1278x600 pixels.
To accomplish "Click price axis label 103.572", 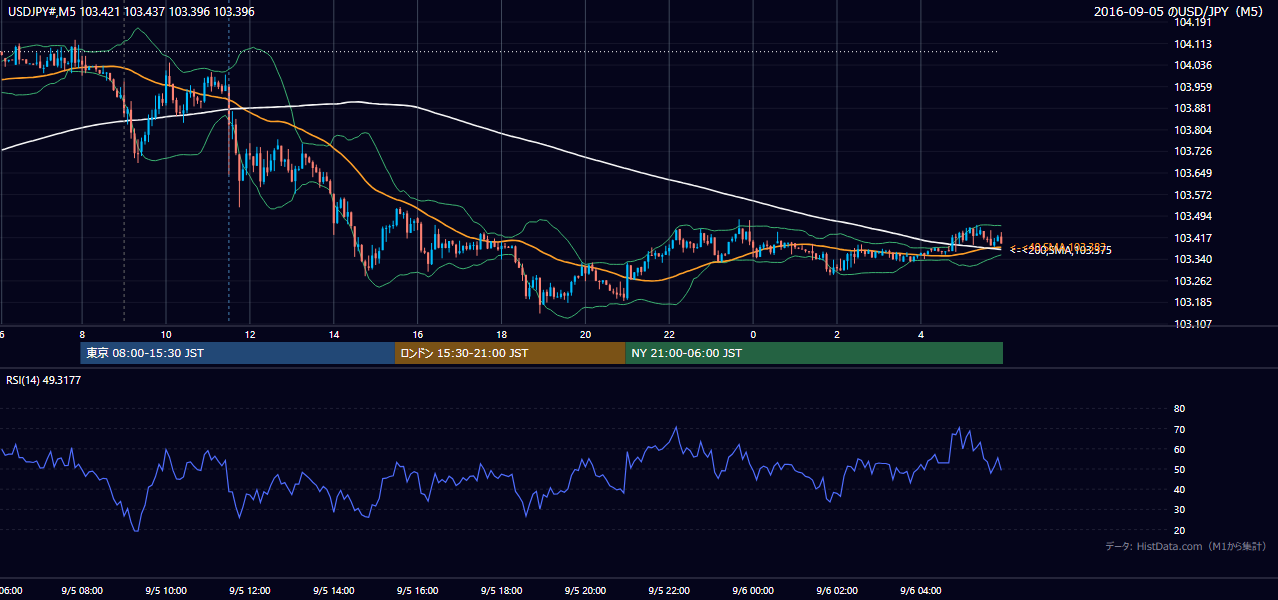I will pos(1194,195).
